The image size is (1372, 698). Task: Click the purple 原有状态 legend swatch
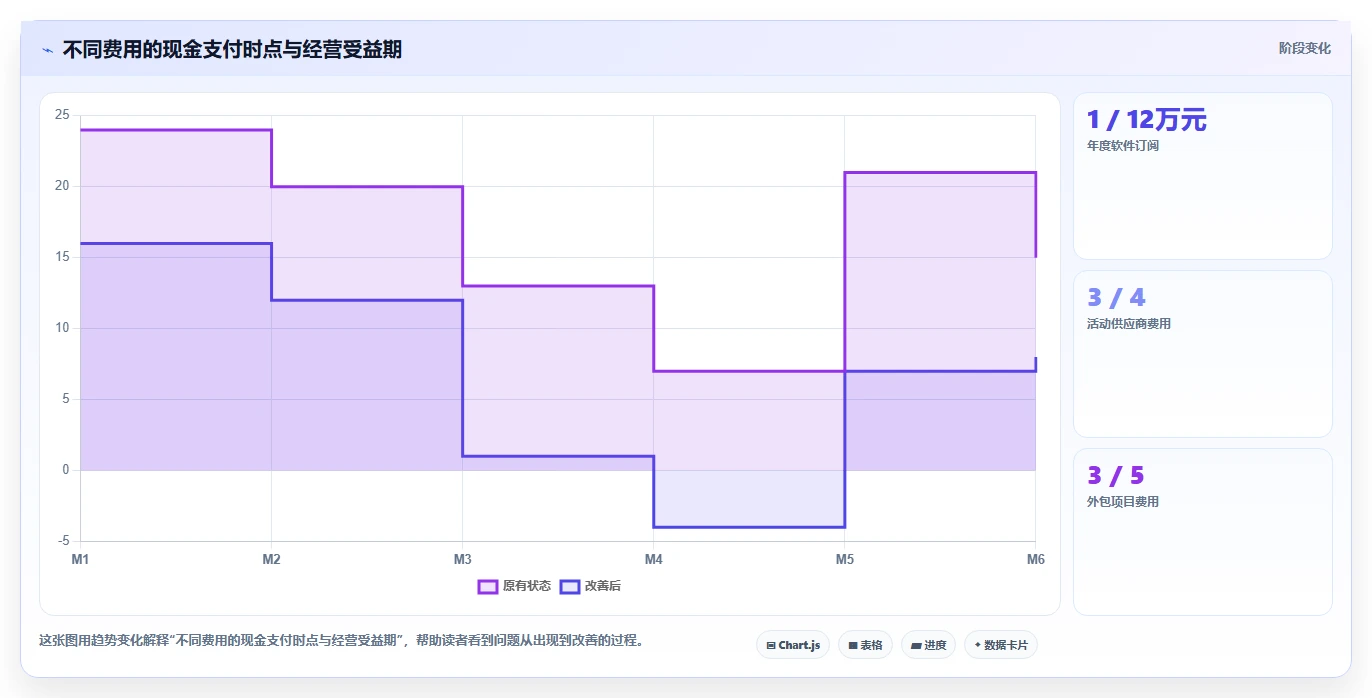click(x=488, y=586)
